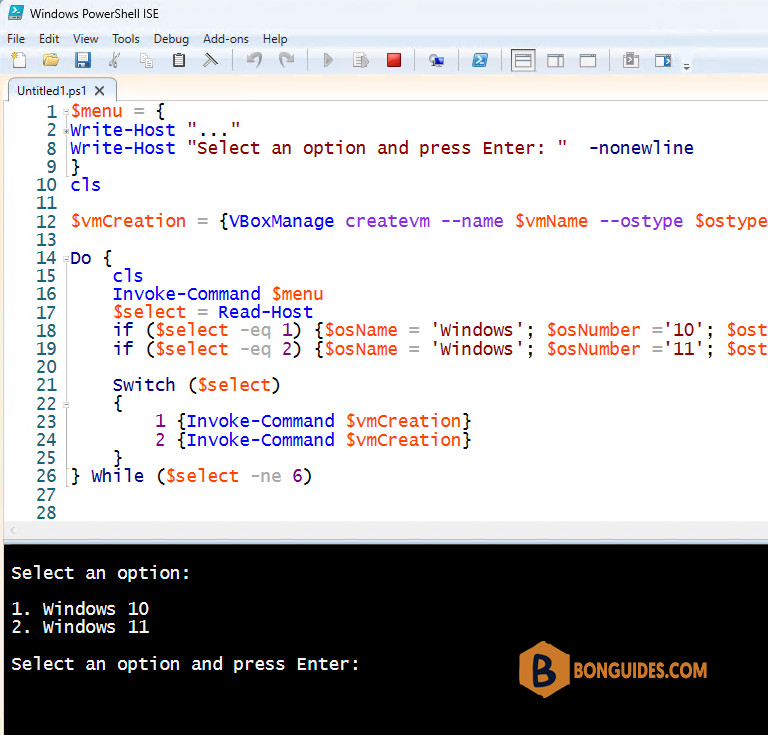Start PowerShell in a separate window icon
The image size is (768, 735).
point(480,60)
